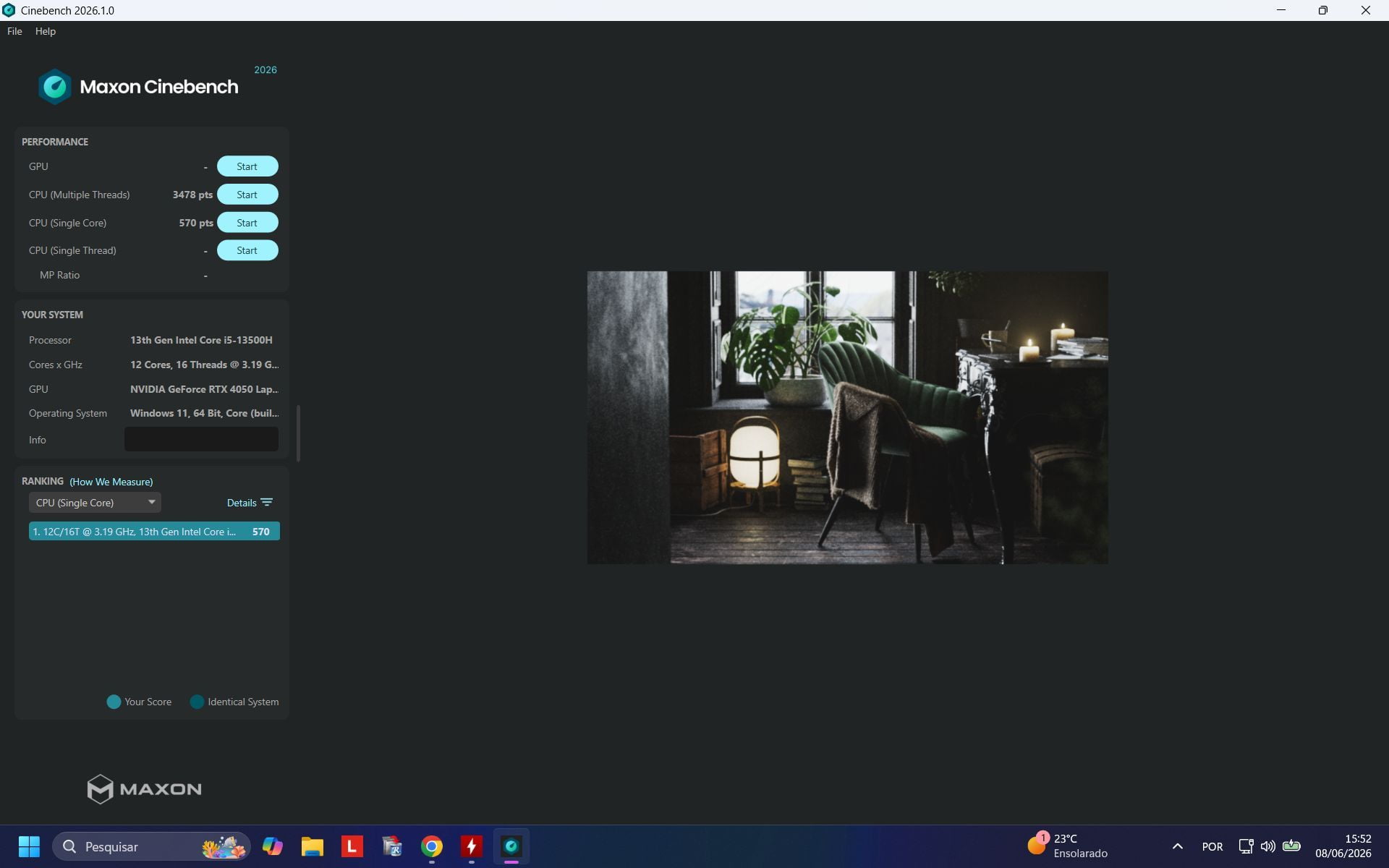The width and height of the screenshot is (1389, 868).
Task: Click the POR language indicator
Action: click(x=1212, y=846)
